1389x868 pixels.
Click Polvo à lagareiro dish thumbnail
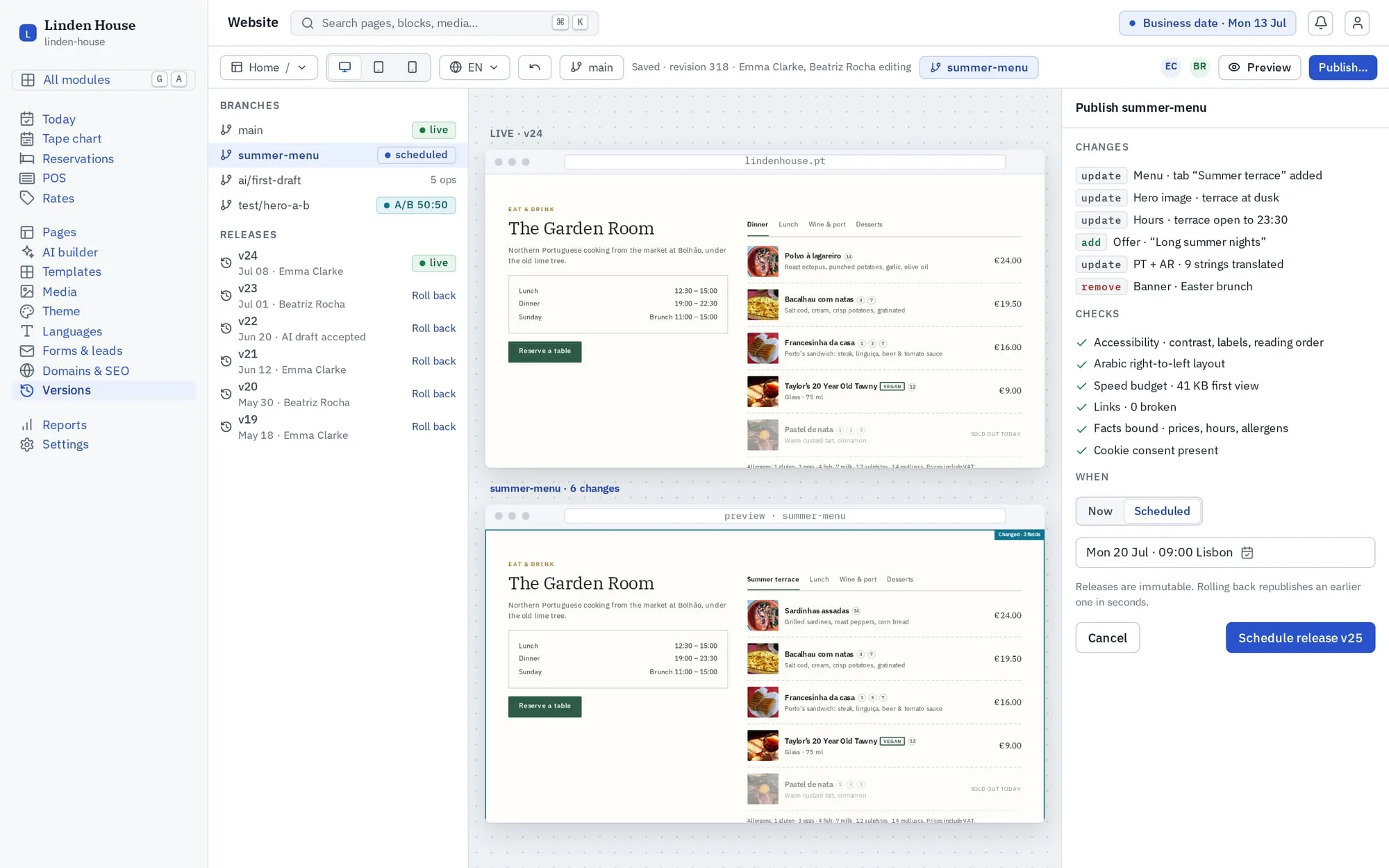pyautogui.click(x=763, y=262)
